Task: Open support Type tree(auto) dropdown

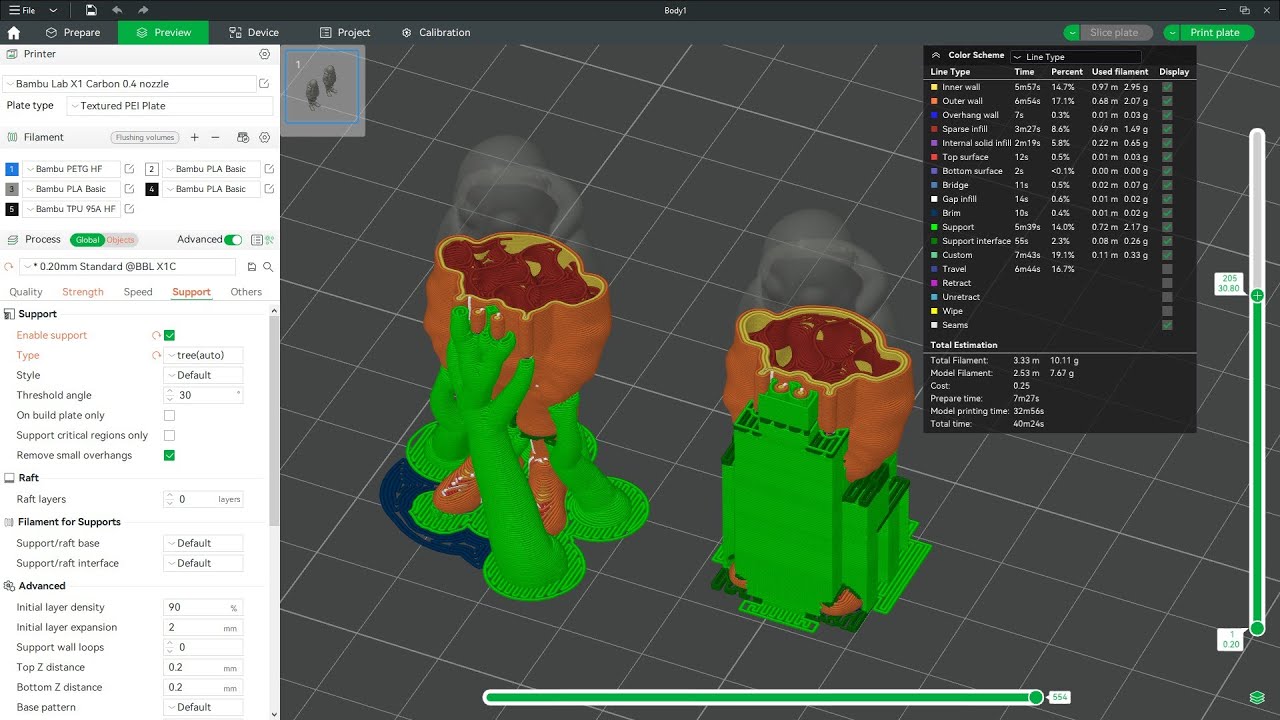Action: pos(203,355)
